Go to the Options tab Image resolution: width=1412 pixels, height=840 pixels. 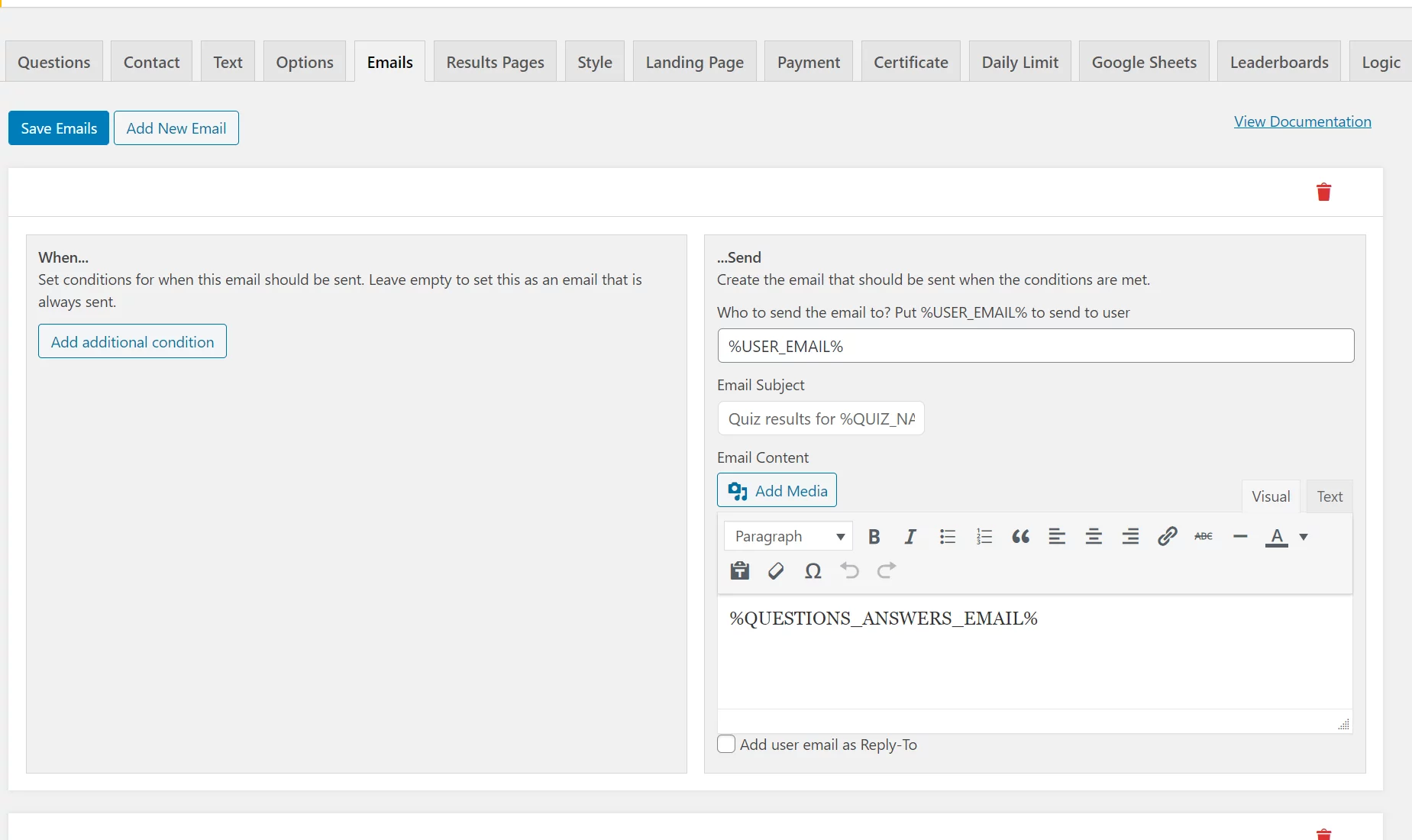pyautogui.click(x=305, y=62)
